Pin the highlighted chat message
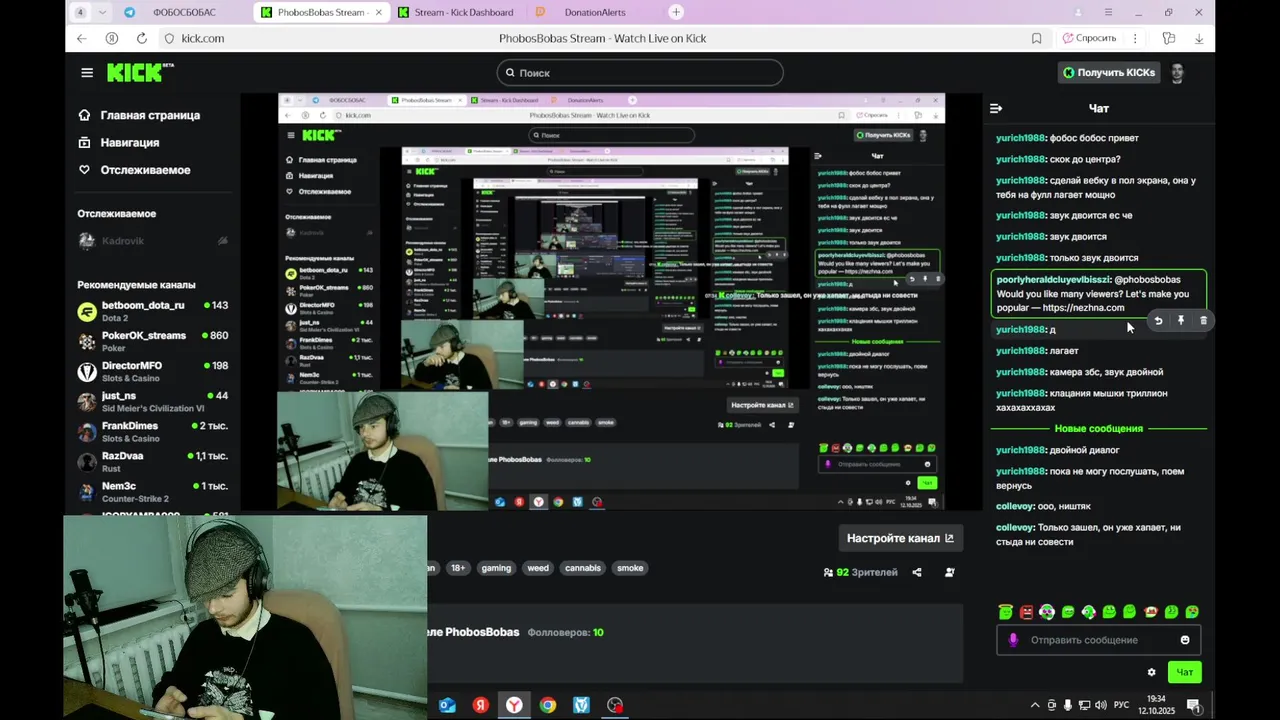 (1181, 321)
